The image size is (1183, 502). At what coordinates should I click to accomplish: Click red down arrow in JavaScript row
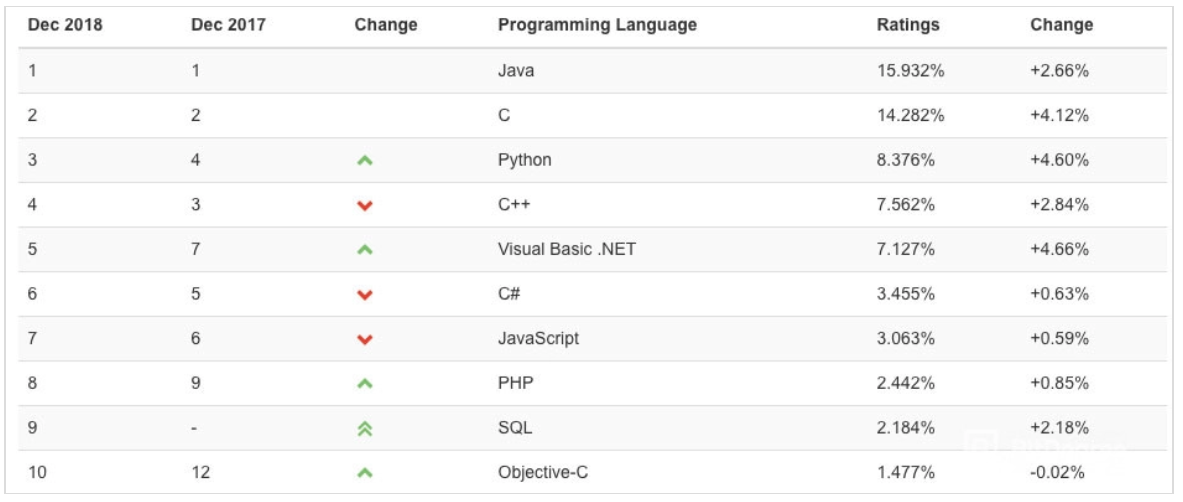click(x=364, y=340)
